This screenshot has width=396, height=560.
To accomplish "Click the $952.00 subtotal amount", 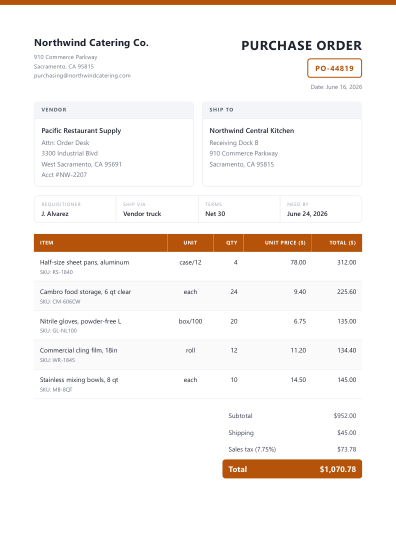I will pyautogui.click(x=345, y=416).
